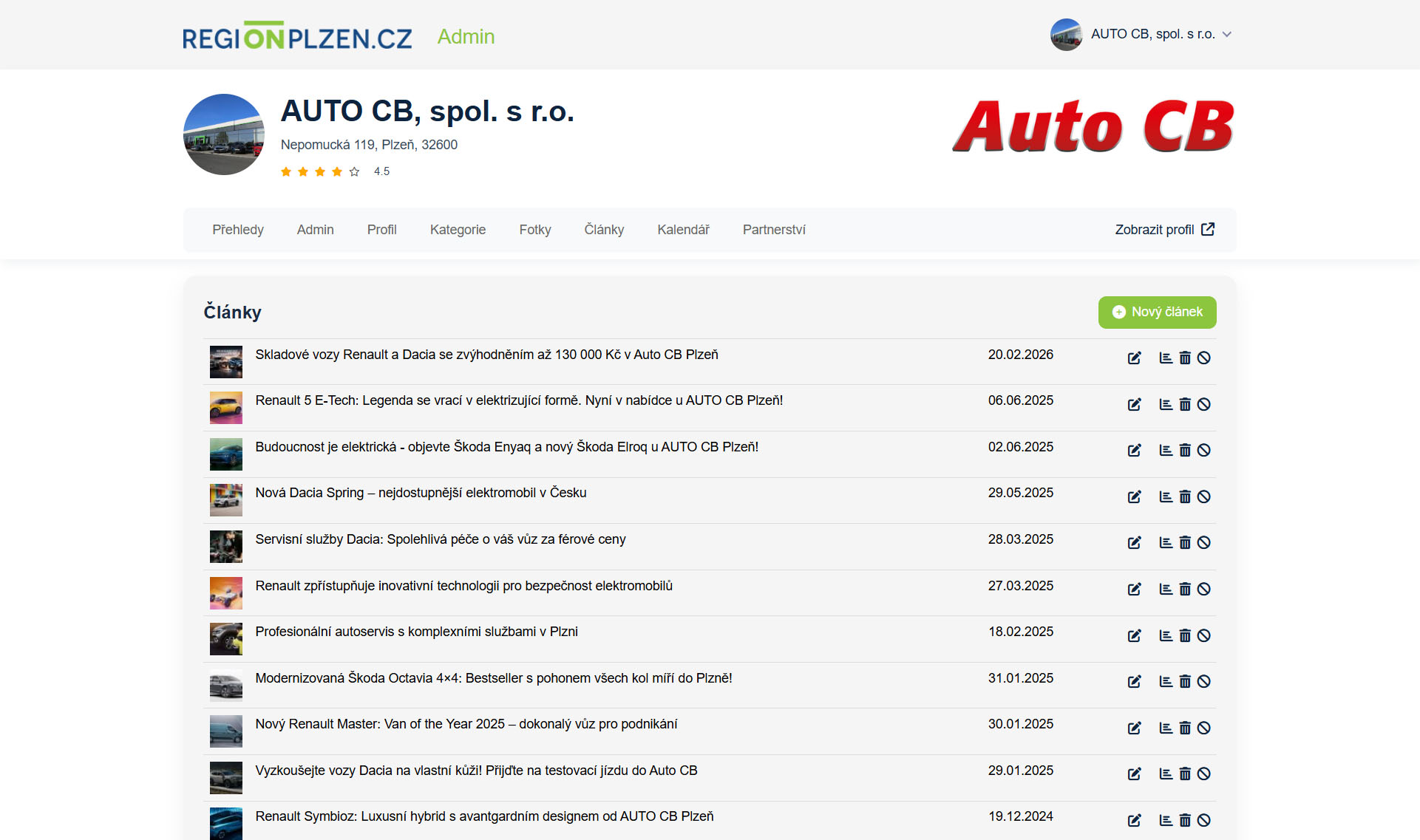
Task: Open the Přehledy tab
Action: 238,230
